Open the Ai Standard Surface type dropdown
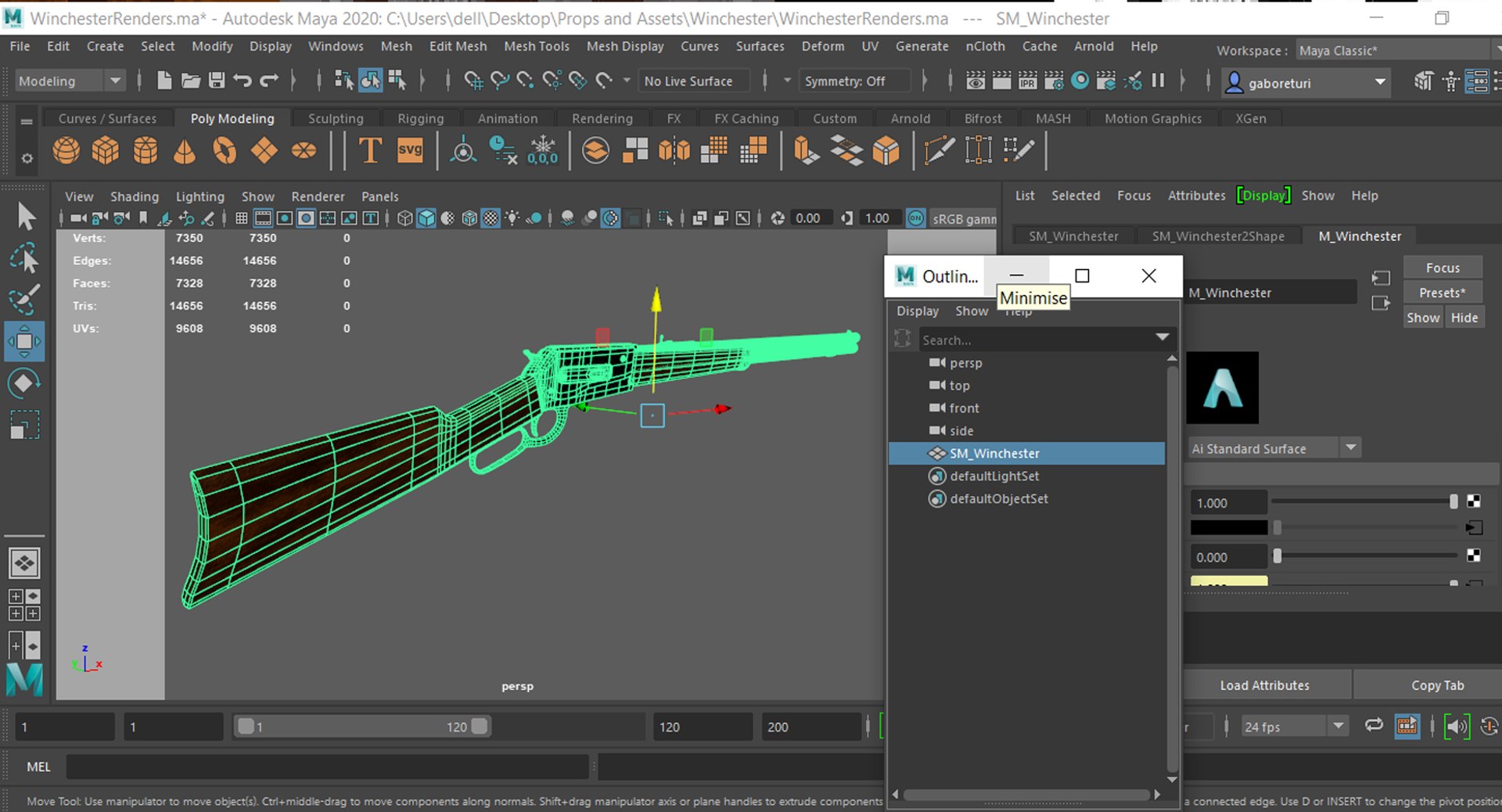The image size is (1502, 812). click(x=1274, y=448)
